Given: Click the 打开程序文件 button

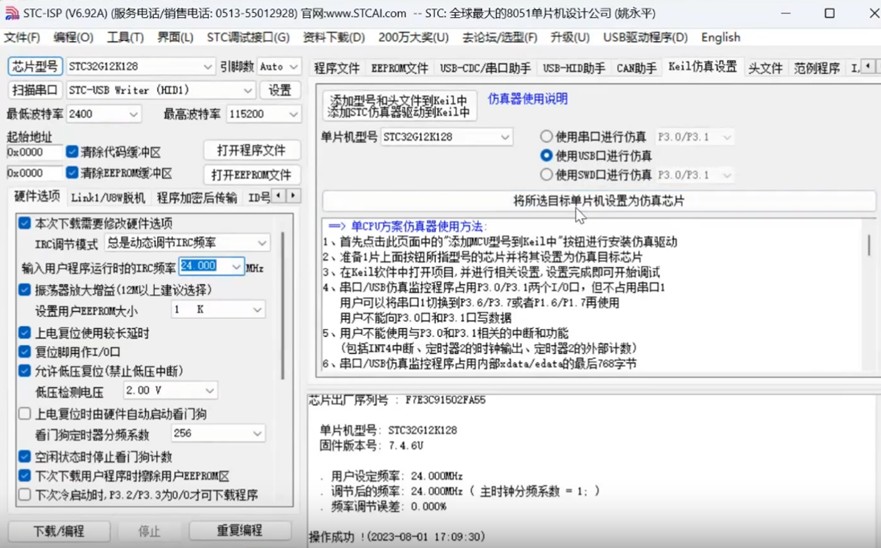Looking at the screenshot, I should 251,151.
